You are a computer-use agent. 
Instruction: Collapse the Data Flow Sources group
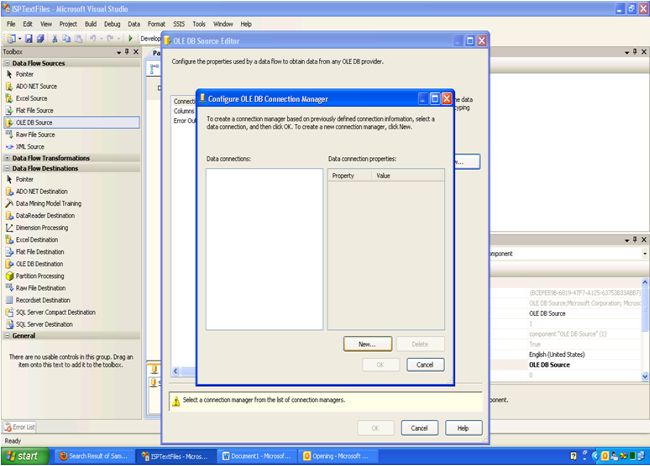7,63
